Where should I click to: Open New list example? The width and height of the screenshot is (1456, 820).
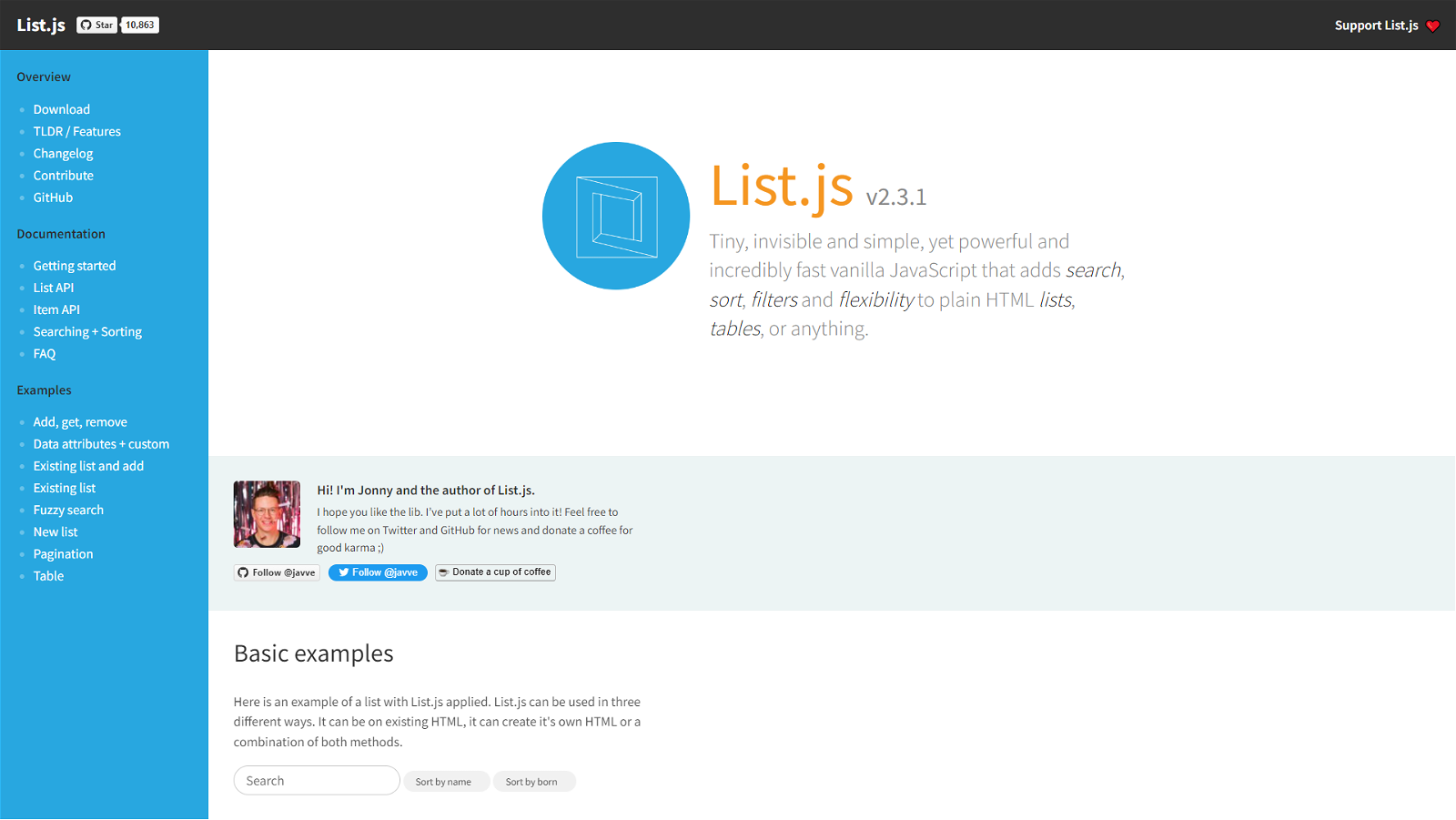[x=56, y=531]
